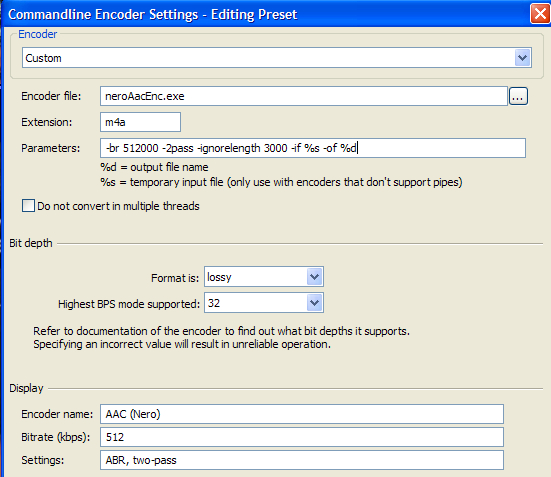Open the Encoder preset dropdown arrow

click(522, 58)
